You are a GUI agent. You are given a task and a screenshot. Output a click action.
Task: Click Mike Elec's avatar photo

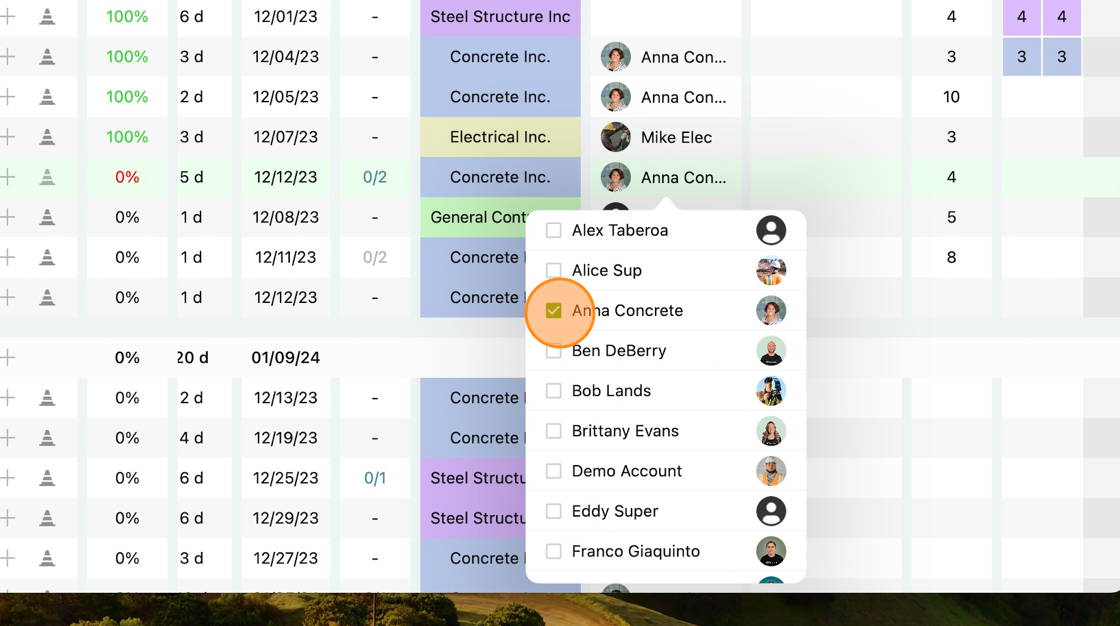(615, 137)
